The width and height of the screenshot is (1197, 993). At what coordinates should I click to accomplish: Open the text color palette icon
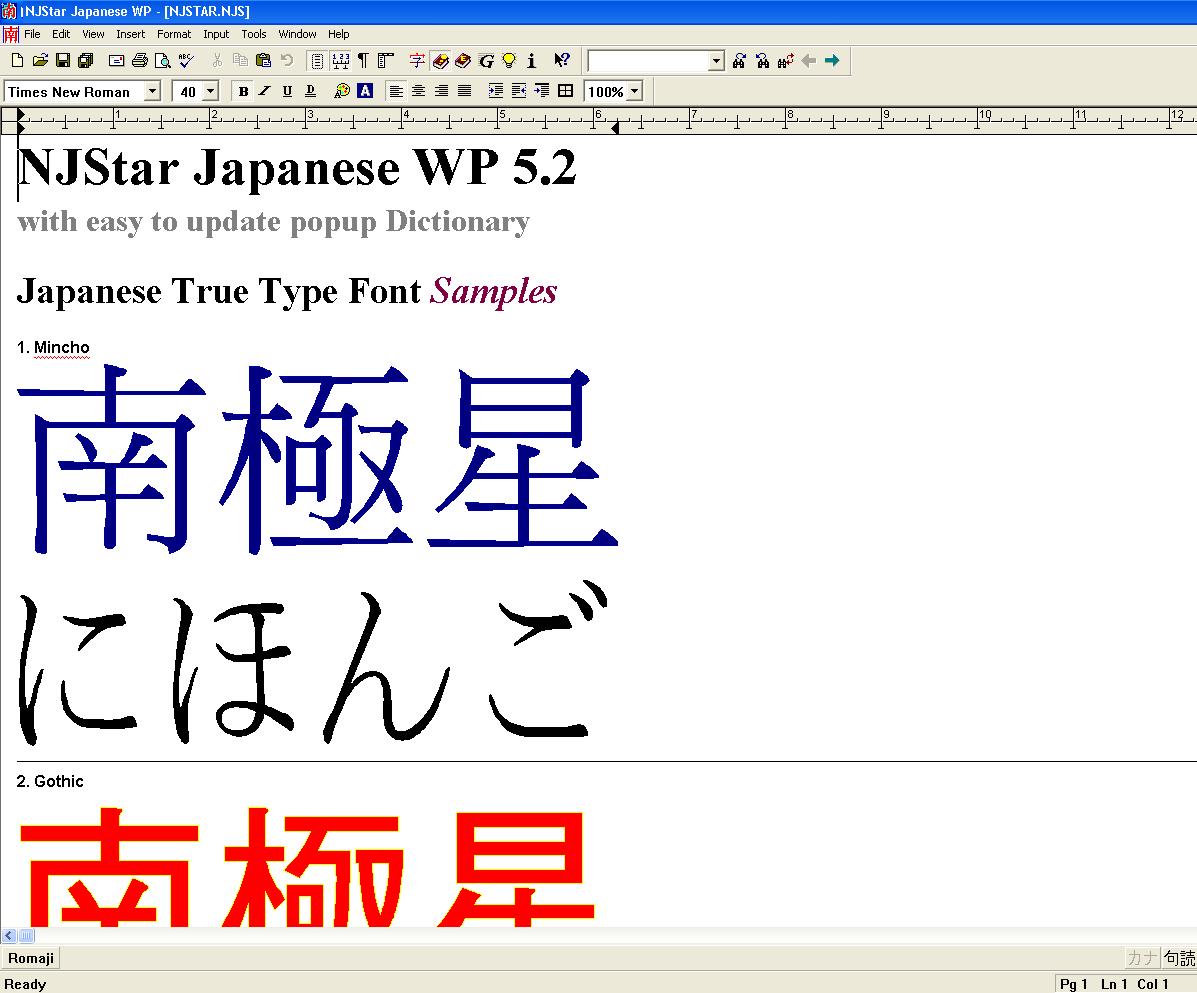pos(342,92)
